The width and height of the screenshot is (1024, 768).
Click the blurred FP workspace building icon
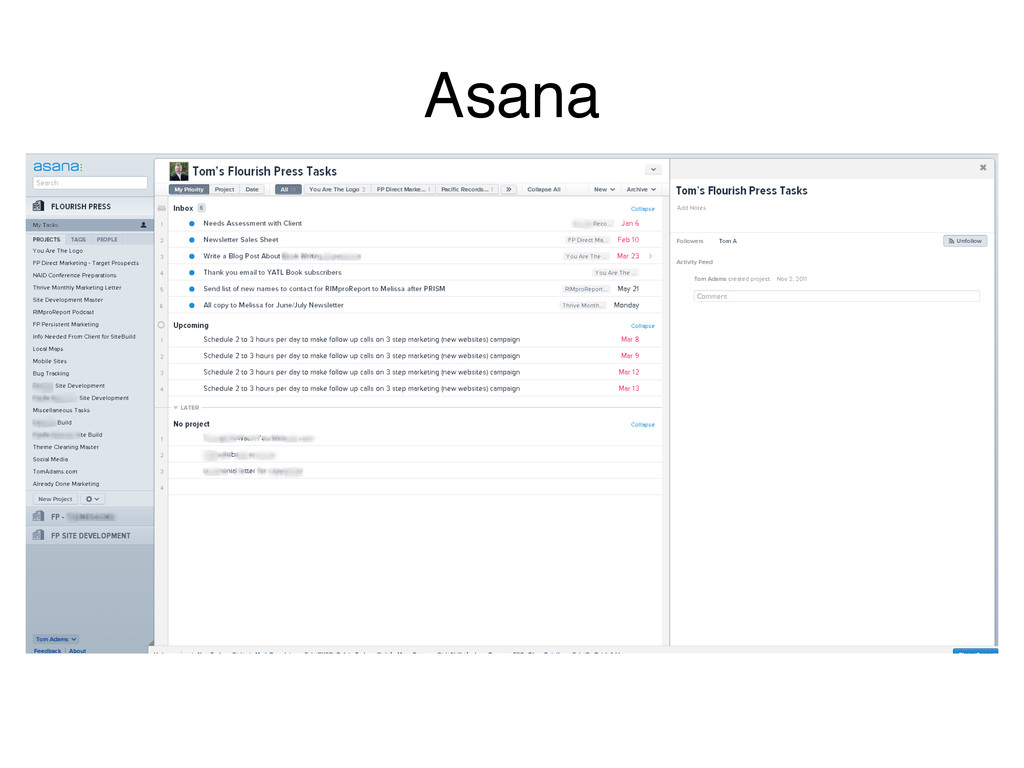[x=39, y=517]
